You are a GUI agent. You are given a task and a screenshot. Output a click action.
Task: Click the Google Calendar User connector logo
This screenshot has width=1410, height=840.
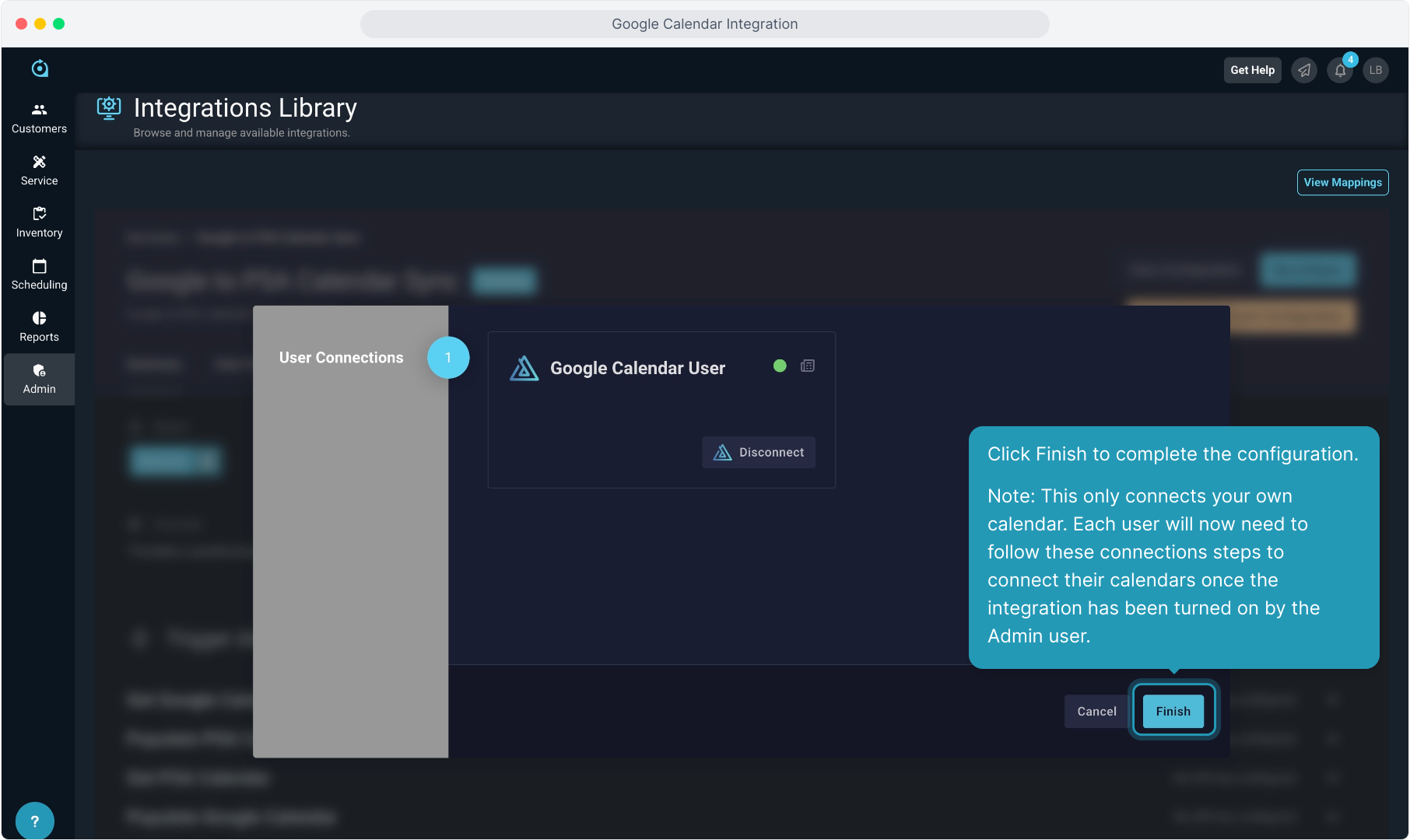[524, 368]
